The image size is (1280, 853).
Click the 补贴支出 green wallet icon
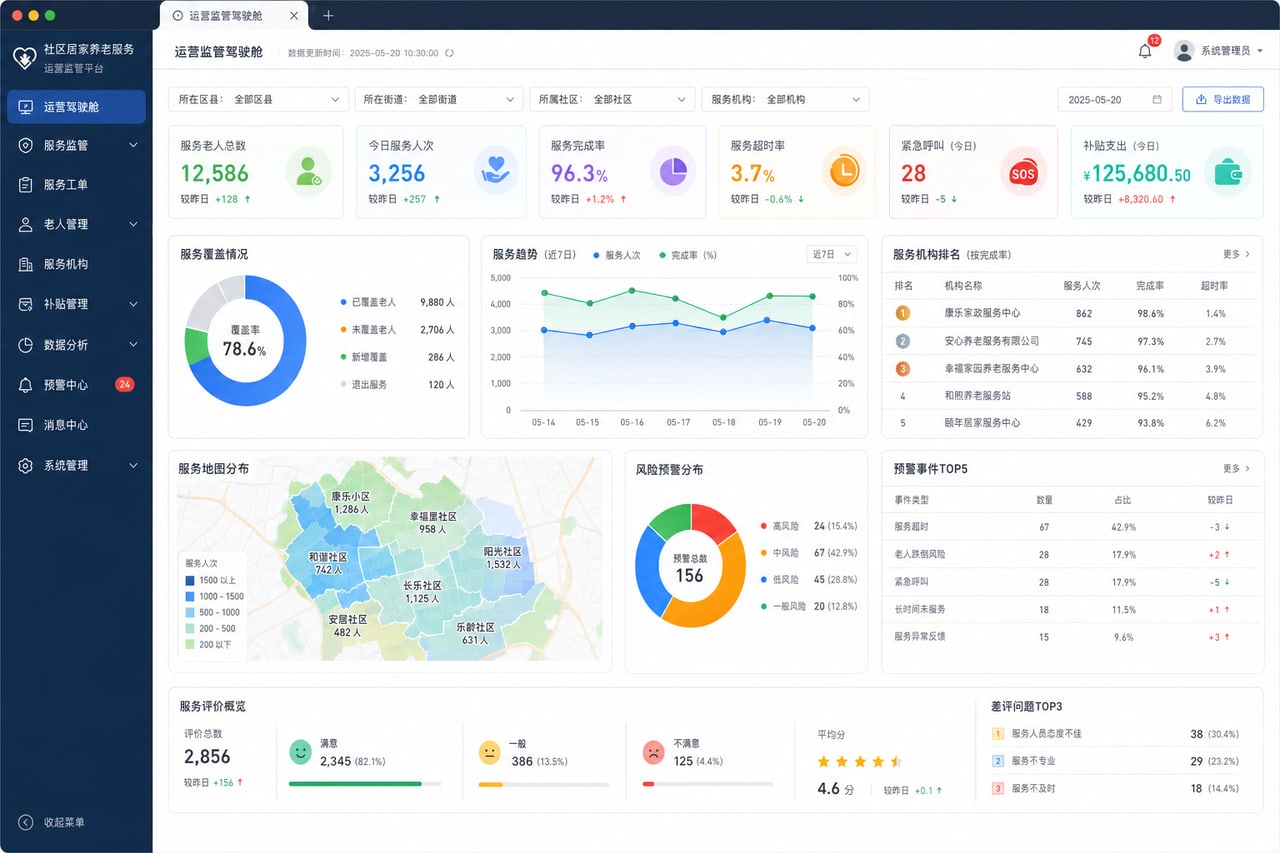[x=1227, y=171]
